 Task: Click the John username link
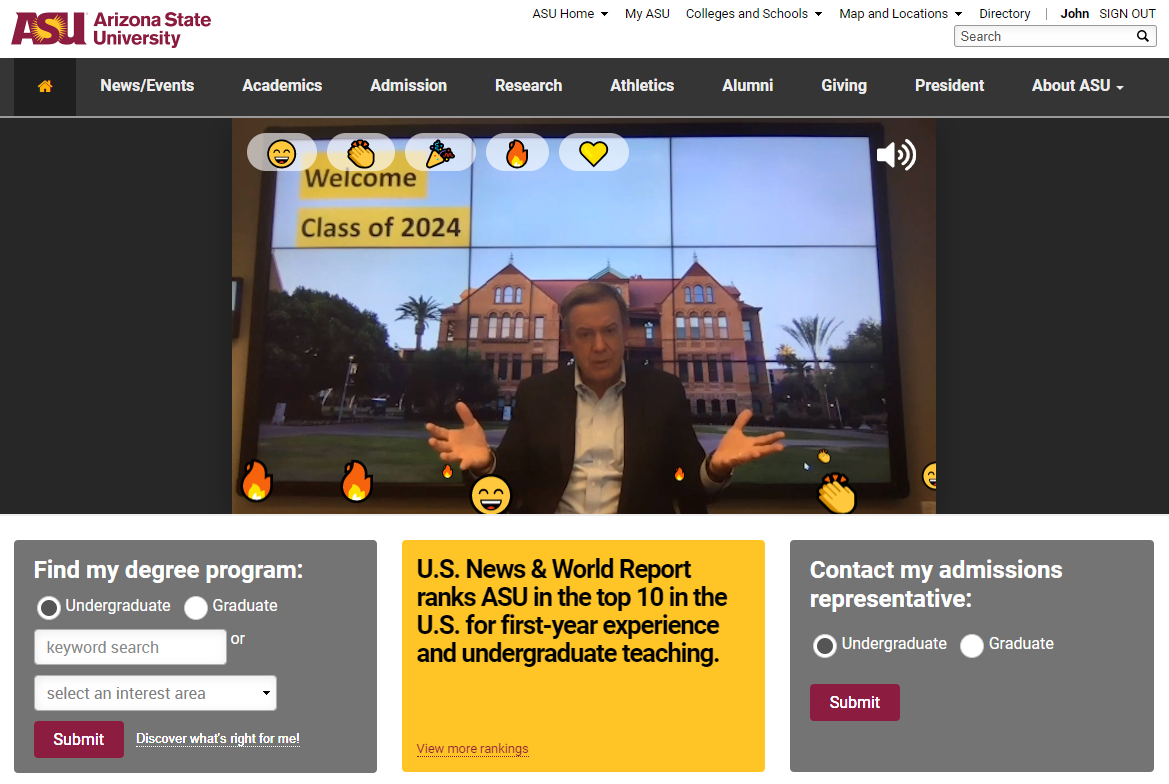(x=1074, y=13)
